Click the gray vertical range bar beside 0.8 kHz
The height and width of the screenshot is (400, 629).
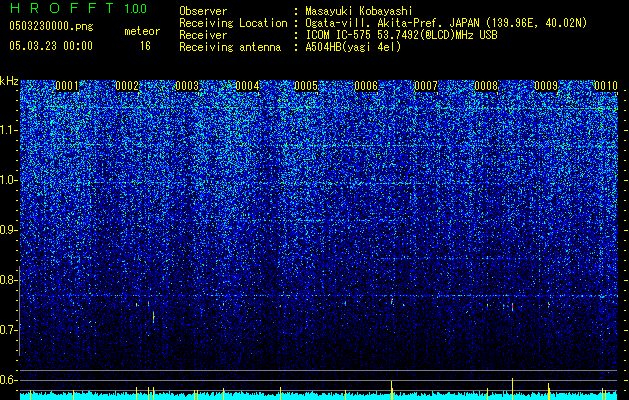tap(19, 311)
